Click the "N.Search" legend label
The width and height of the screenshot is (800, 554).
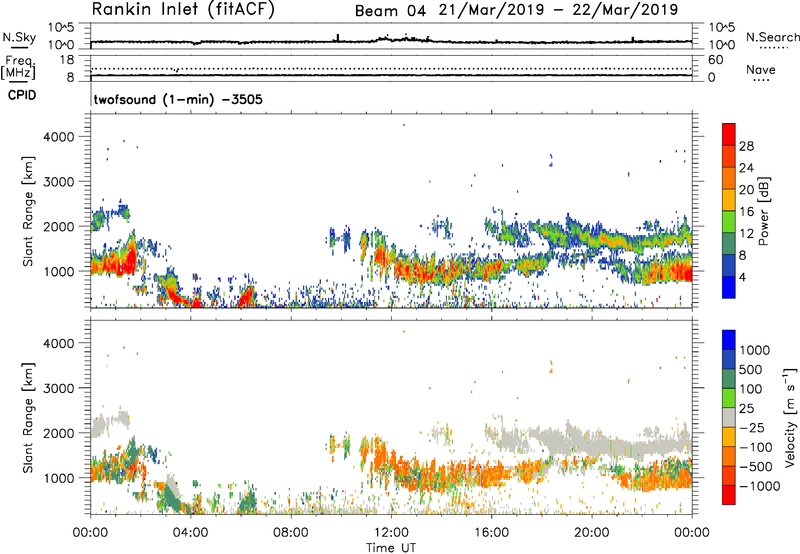pos(772,37)
